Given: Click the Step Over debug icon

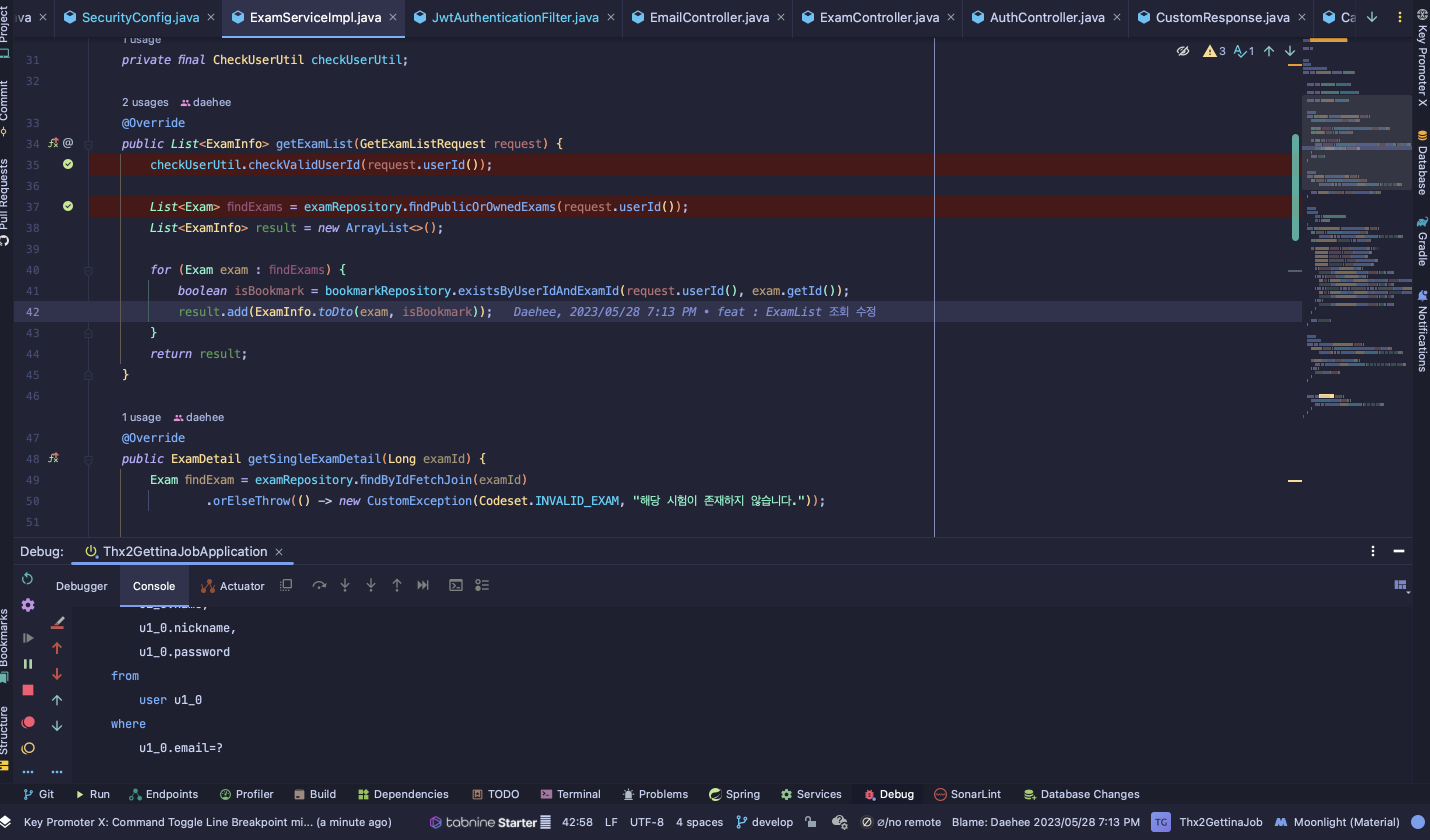Looking at the screenshot, I should click(x=319, y=585).
